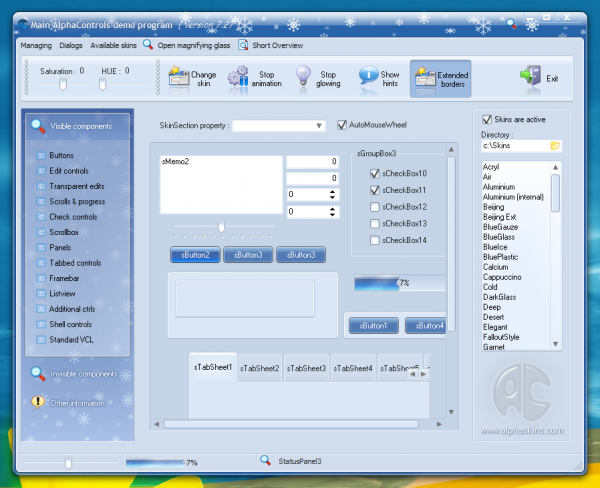
Task: Click the trackbar thumb below sMemo2
Action: (x=221, y=226)
